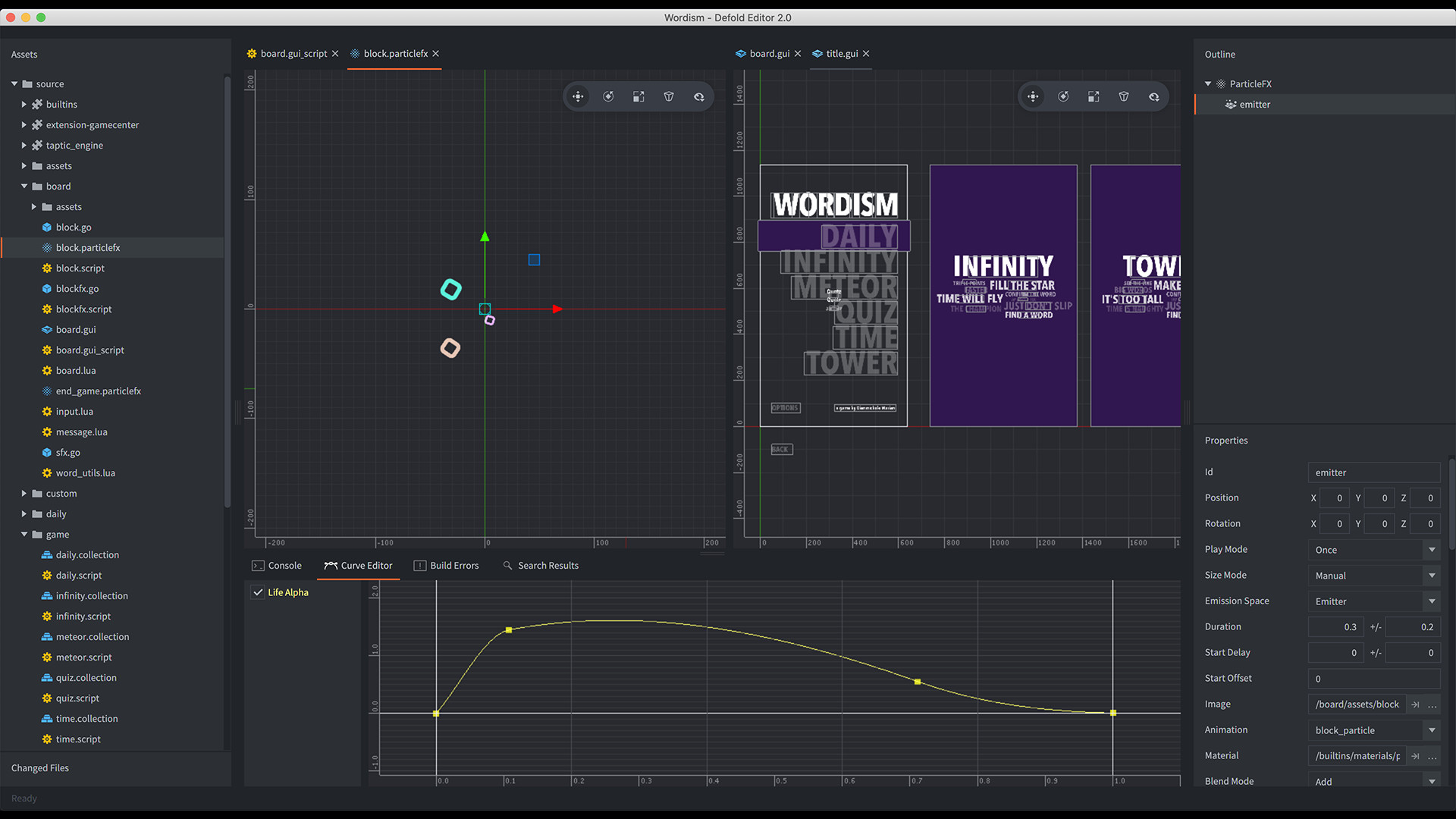Screen dimensions: 1456x819
Task: Select the Move tool in block.particlefx viewport
Action: coord(578,96)
